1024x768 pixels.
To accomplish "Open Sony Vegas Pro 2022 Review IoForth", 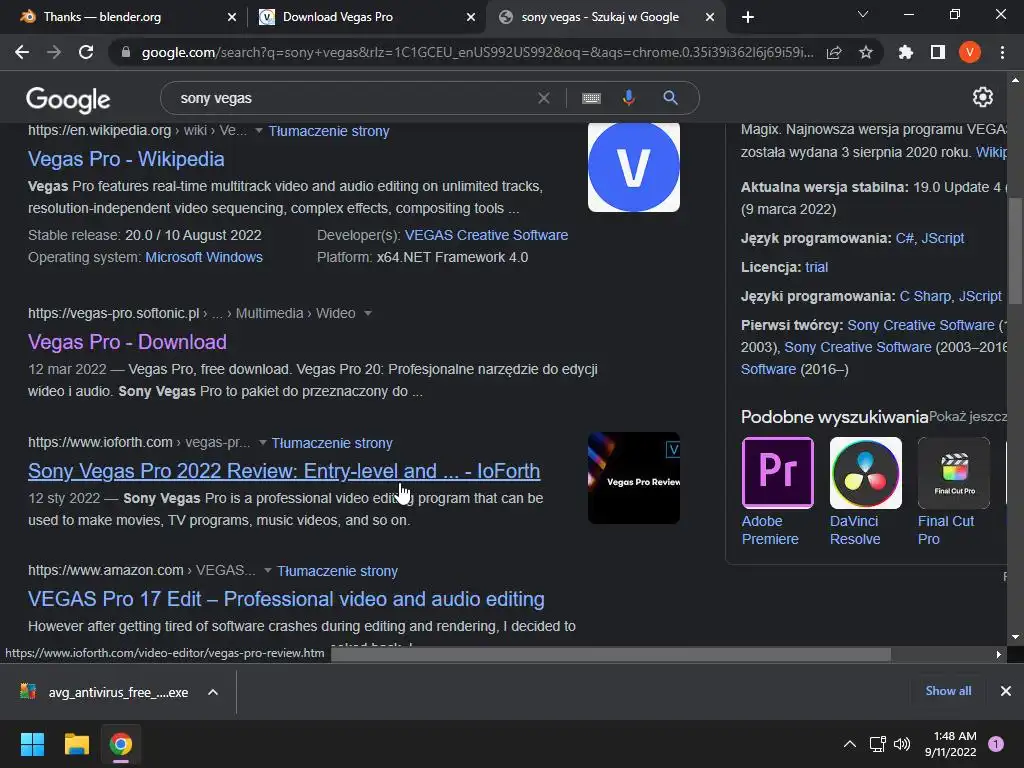I will point(284,472).
